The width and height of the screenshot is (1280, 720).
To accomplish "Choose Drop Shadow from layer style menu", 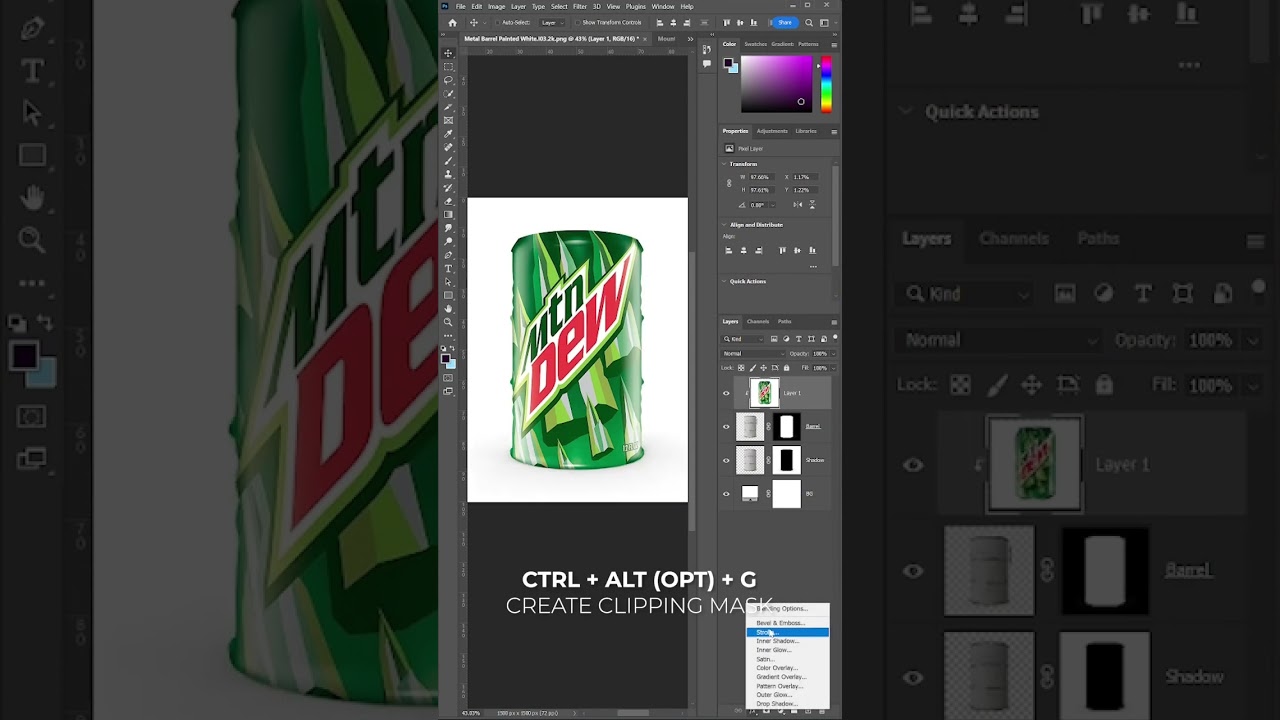I will tap(788, 704).
